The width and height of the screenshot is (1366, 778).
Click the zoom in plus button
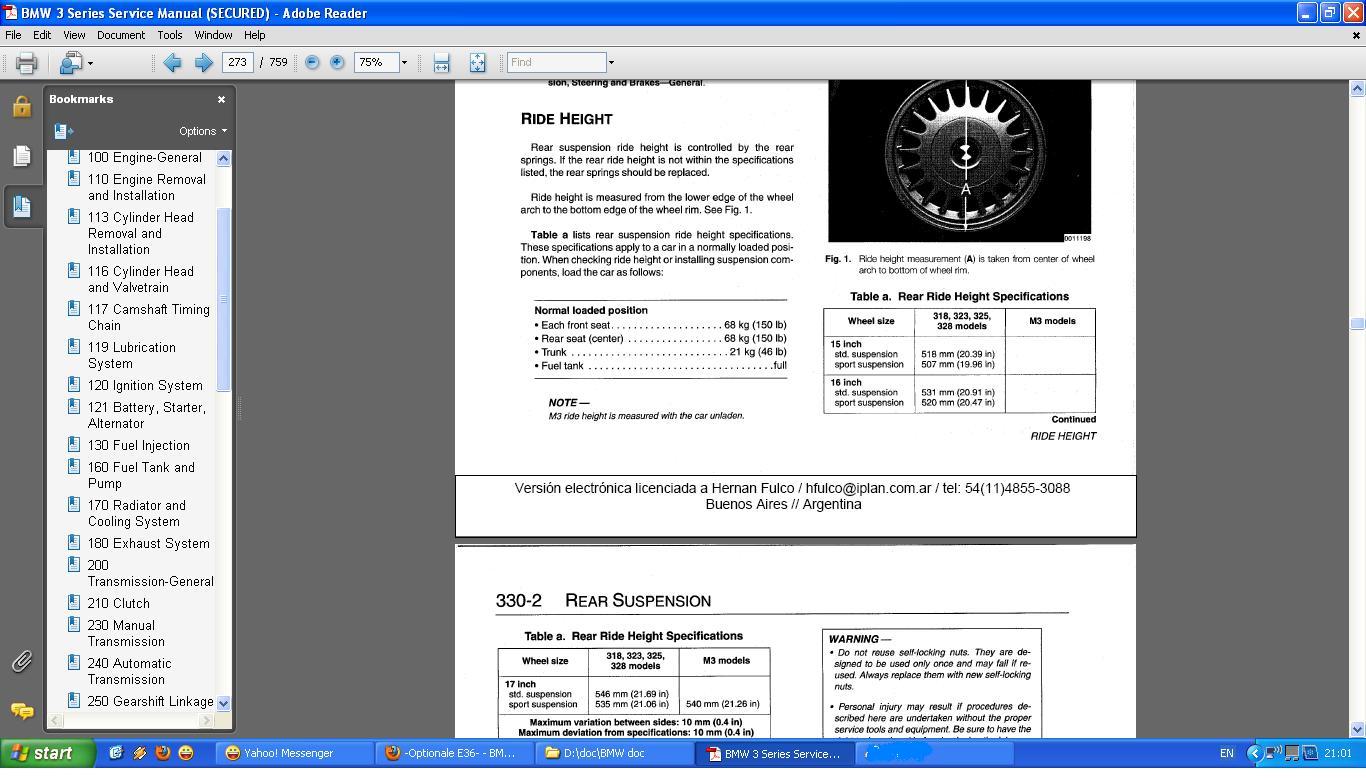coord(337,62)
